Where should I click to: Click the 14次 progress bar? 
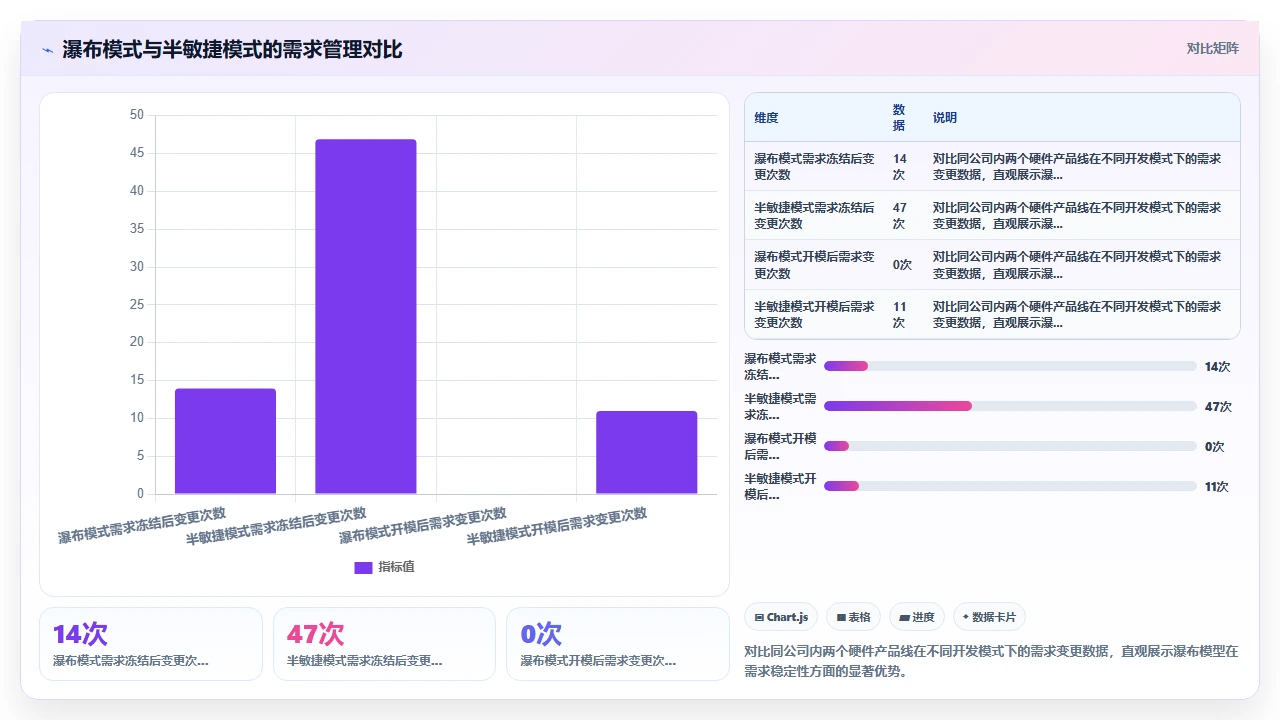click(1010, 366)
